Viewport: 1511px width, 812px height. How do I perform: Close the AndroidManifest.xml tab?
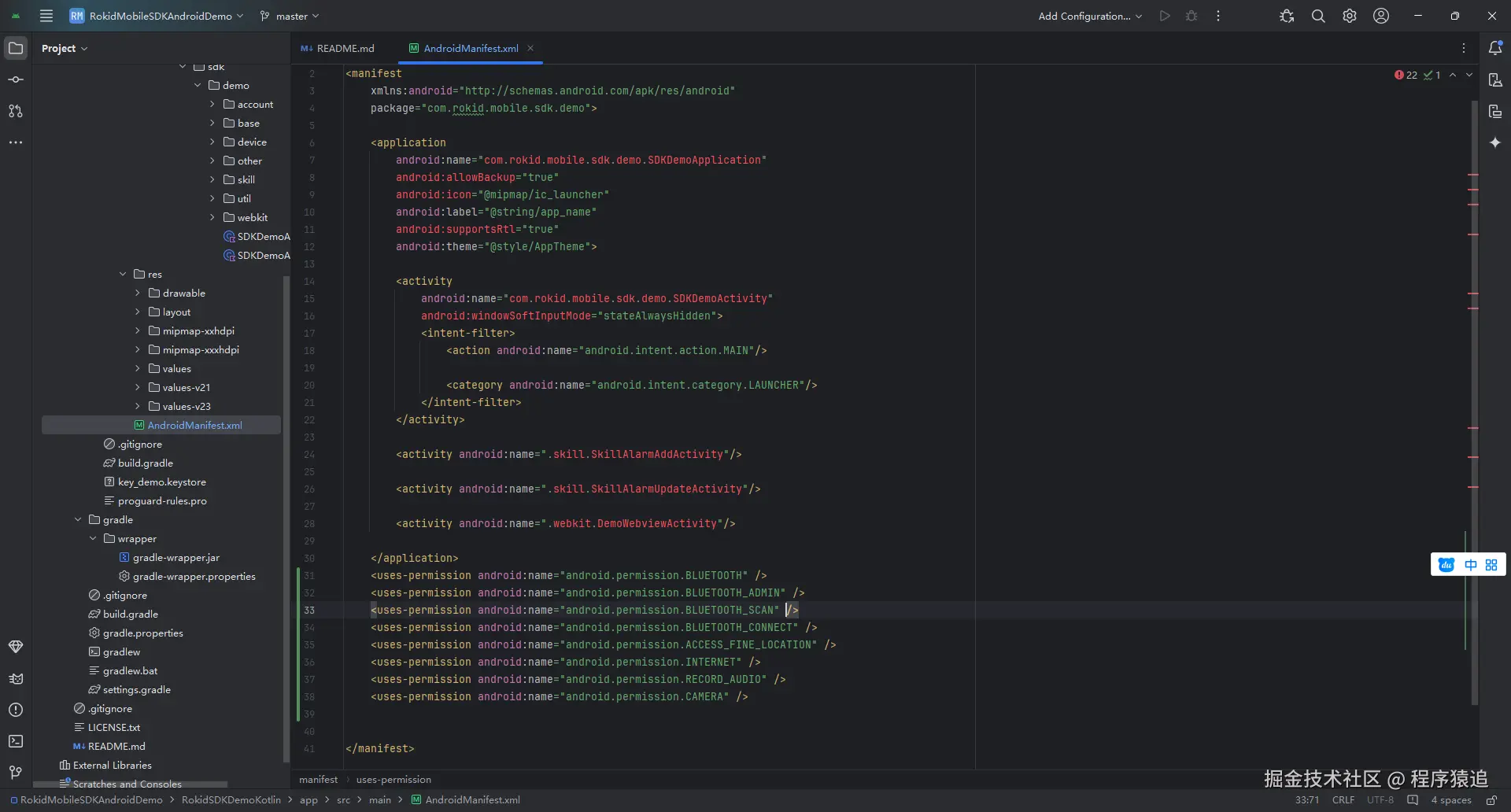[530, 48]
